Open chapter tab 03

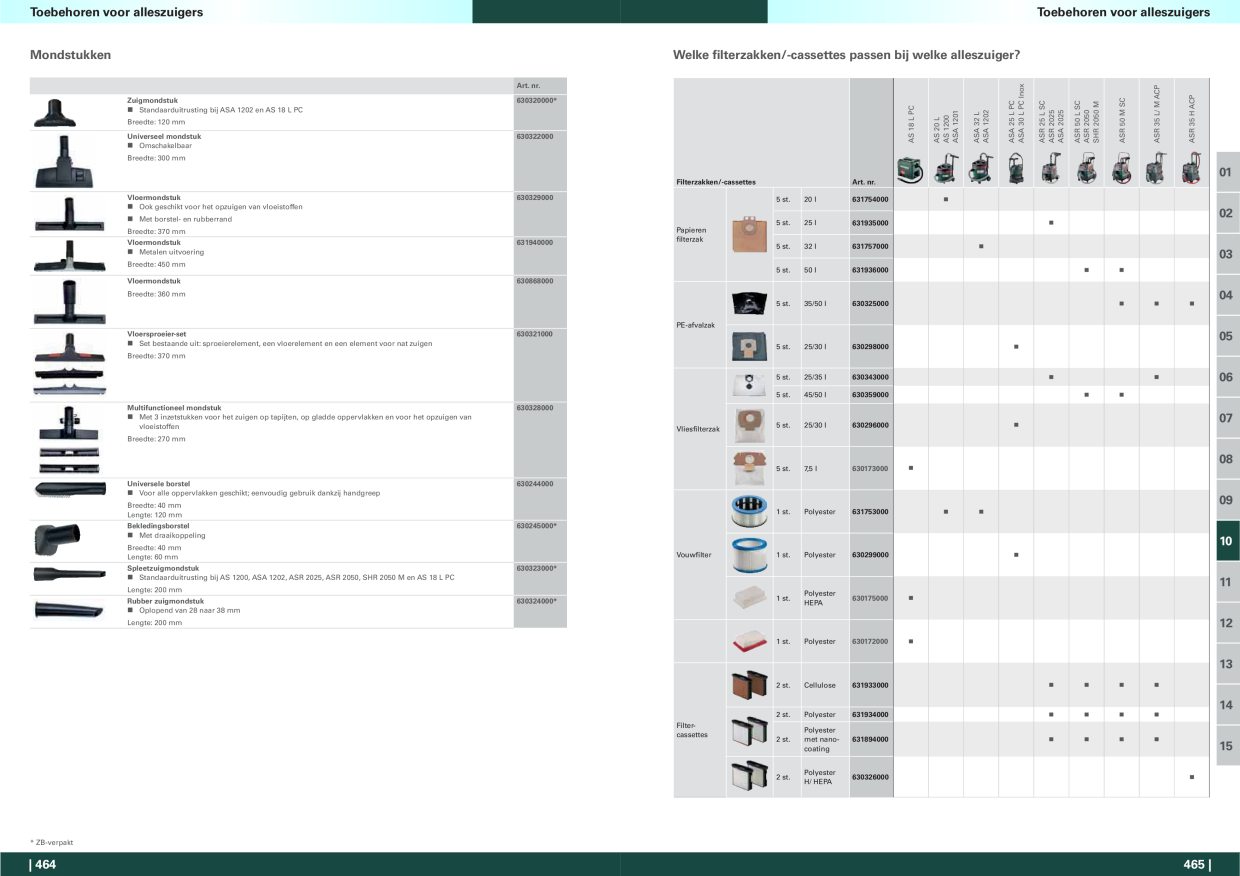[1227, 254]
